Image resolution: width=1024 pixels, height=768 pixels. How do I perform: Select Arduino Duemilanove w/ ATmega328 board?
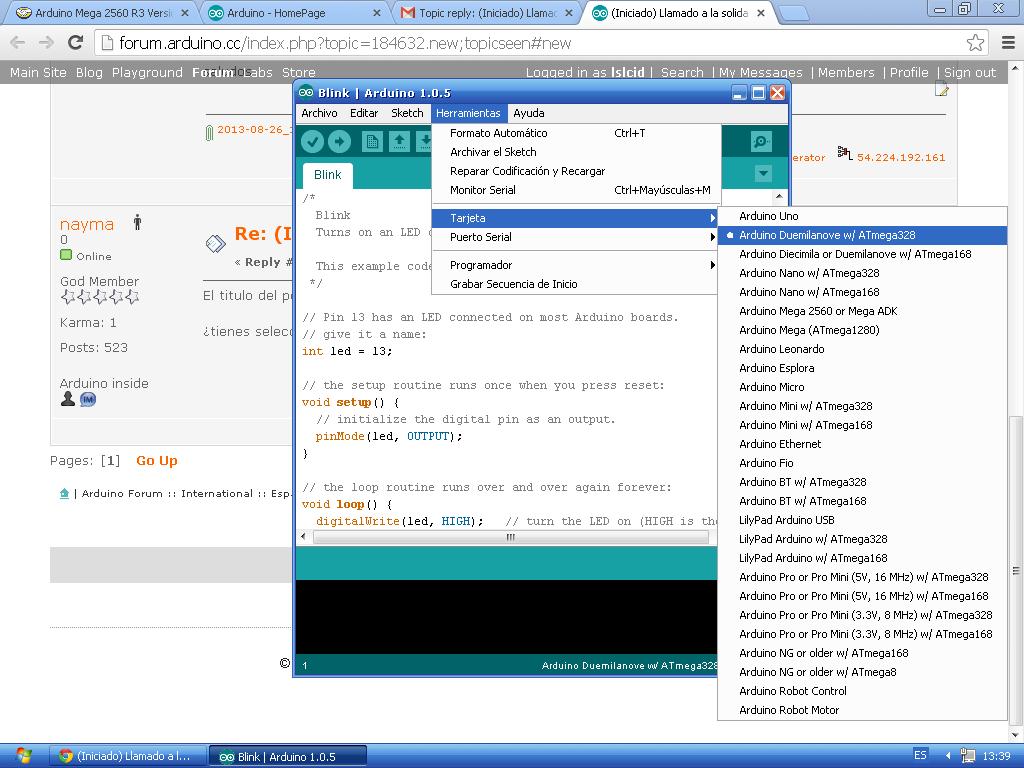(862, 235)
